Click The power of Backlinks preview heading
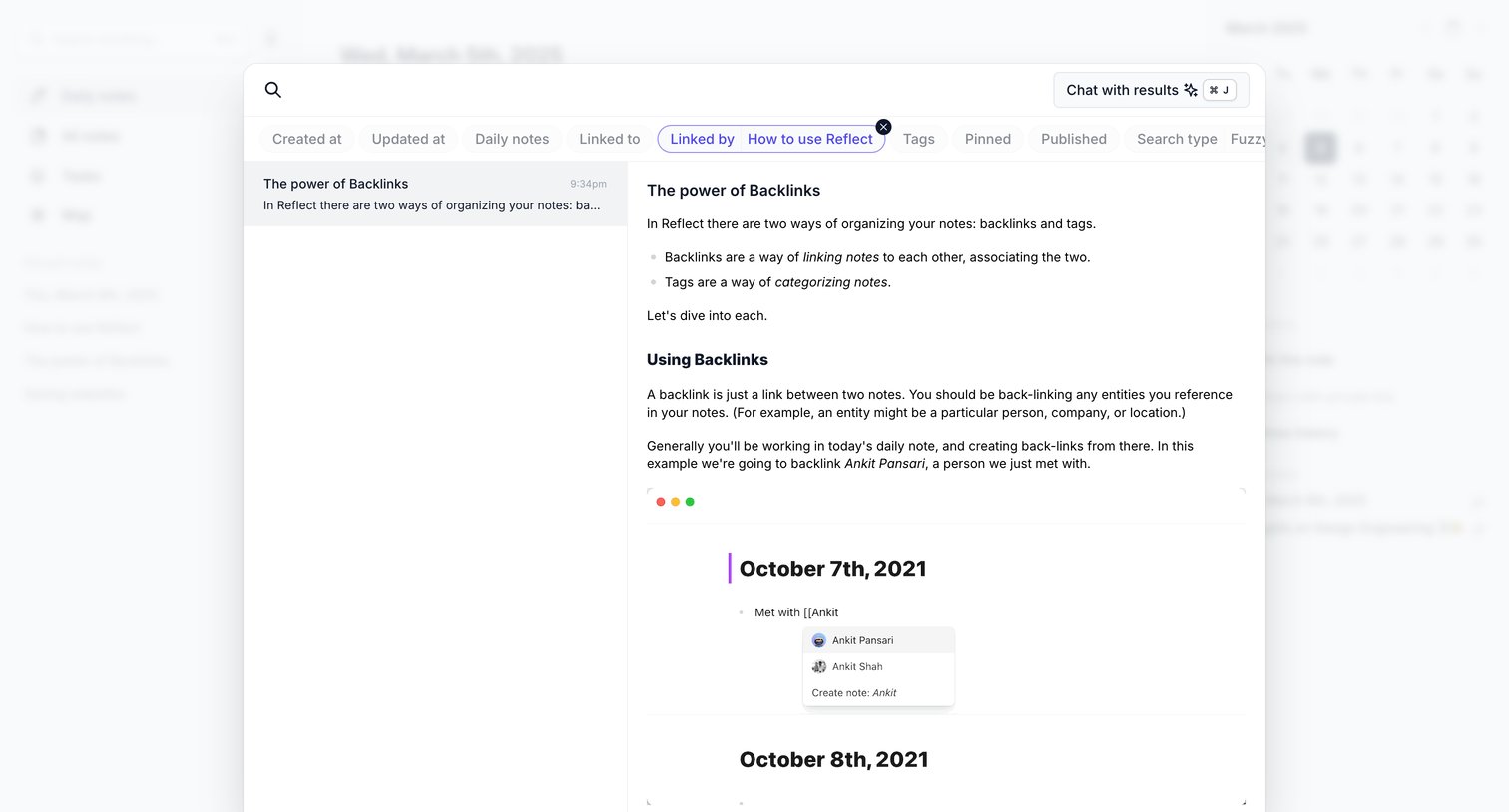The width and height of the screenshot is (1509, 812). [x=734, y=191]
